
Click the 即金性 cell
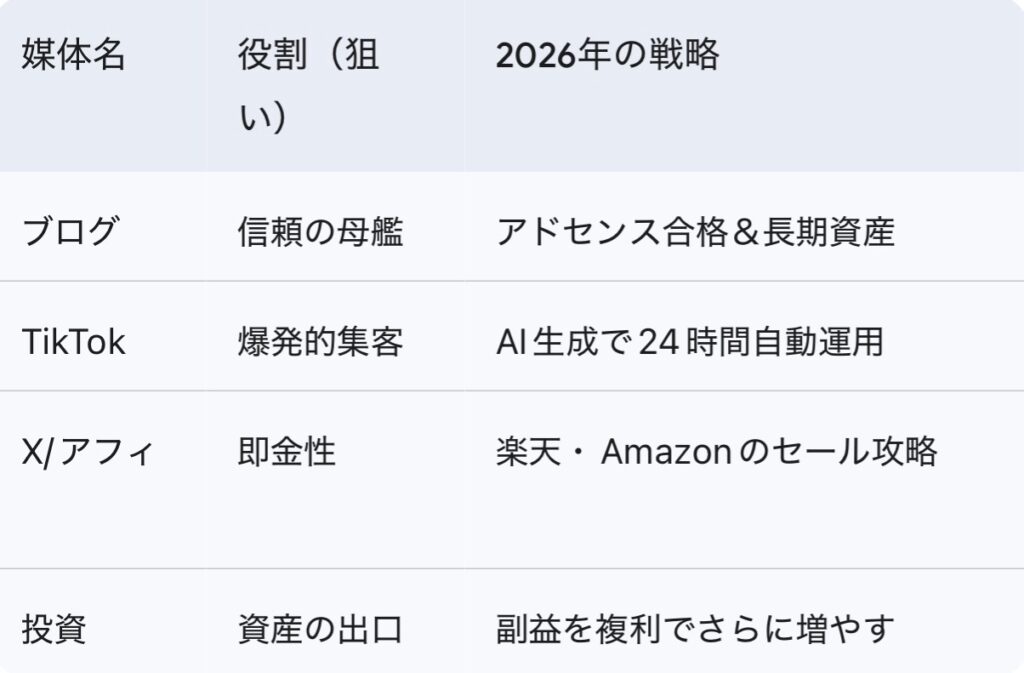(x=287, y=452)
